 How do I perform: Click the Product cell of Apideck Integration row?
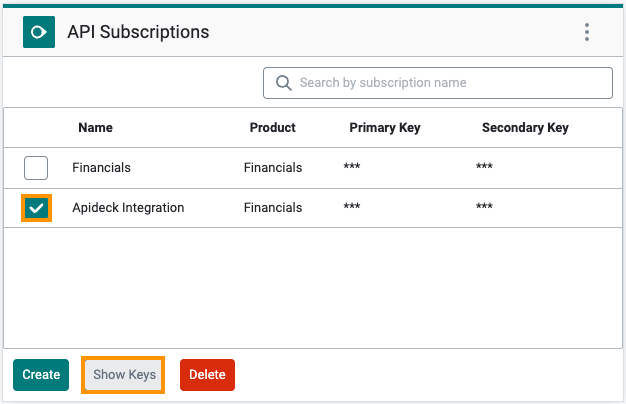coord(273,208)
